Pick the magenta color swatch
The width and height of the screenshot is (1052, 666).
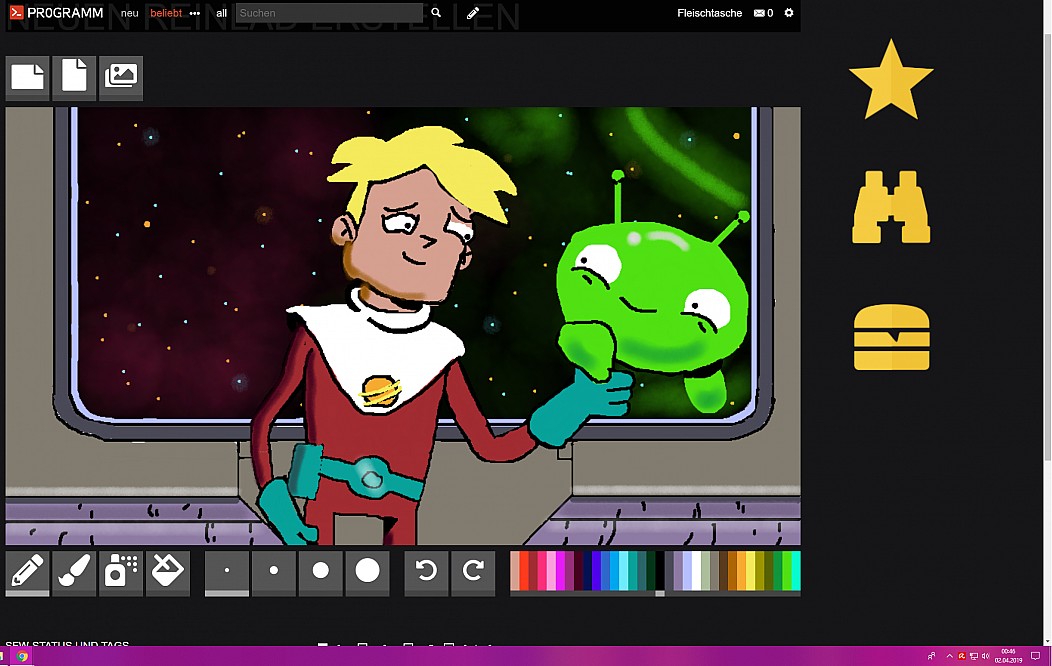(x=560, y=571)
